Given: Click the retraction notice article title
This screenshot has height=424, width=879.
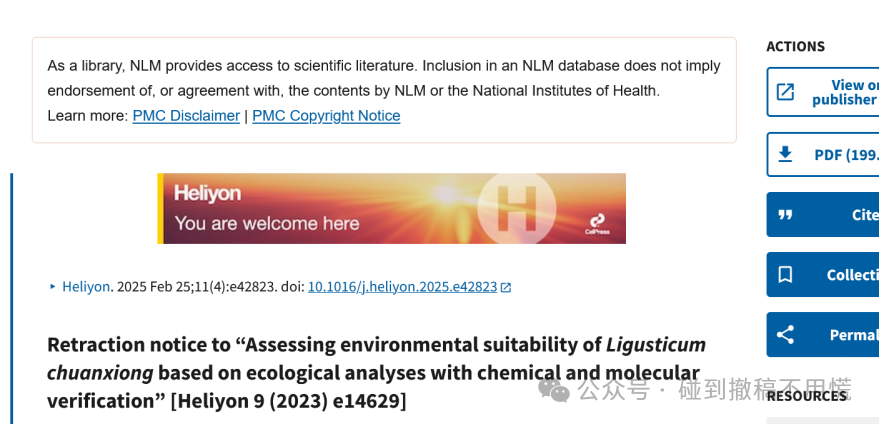Looking at the screenshot, I should 376,372.
